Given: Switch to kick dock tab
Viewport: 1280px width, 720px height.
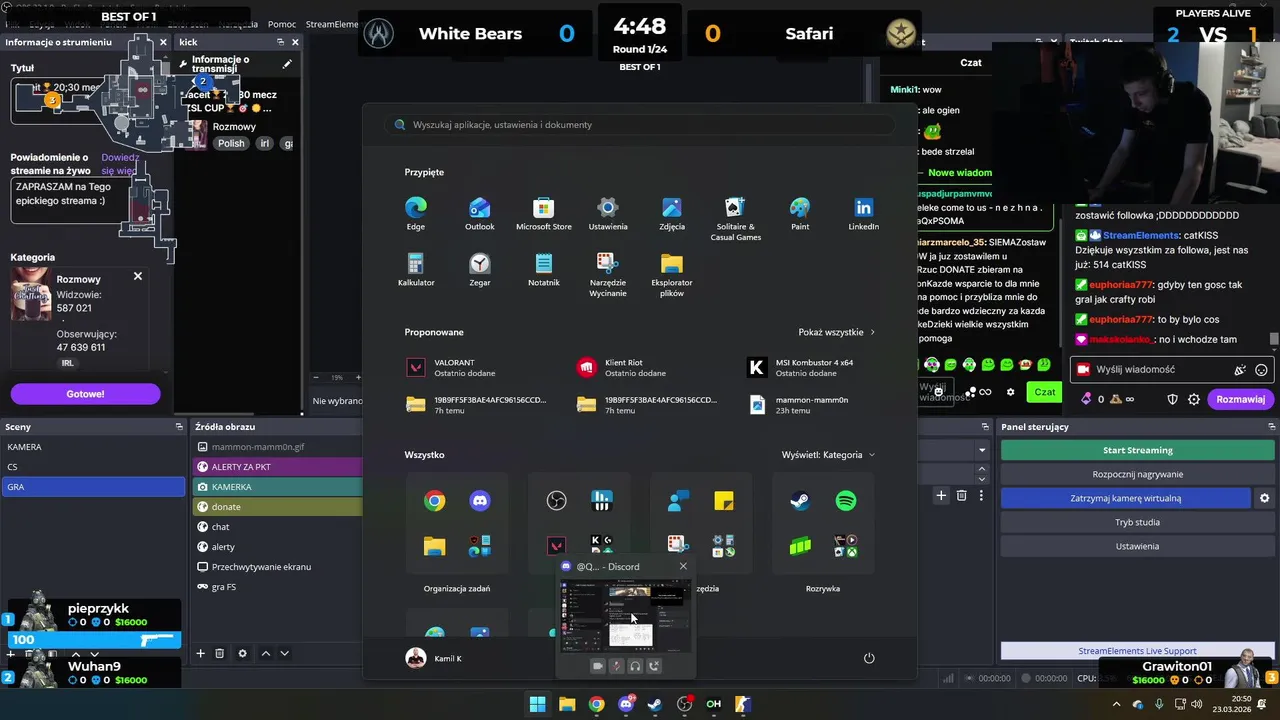Looking at the screenshot, I should 188,42.
